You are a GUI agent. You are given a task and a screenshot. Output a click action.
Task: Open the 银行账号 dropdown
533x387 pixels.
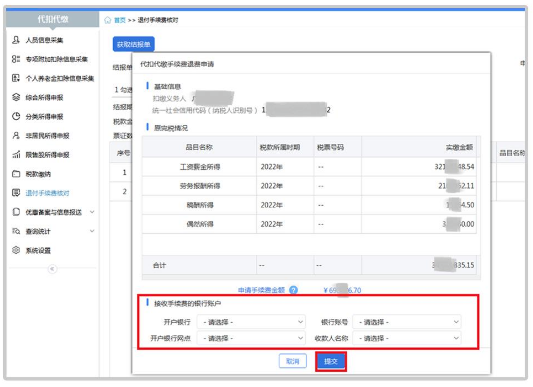tap(407, 322)
